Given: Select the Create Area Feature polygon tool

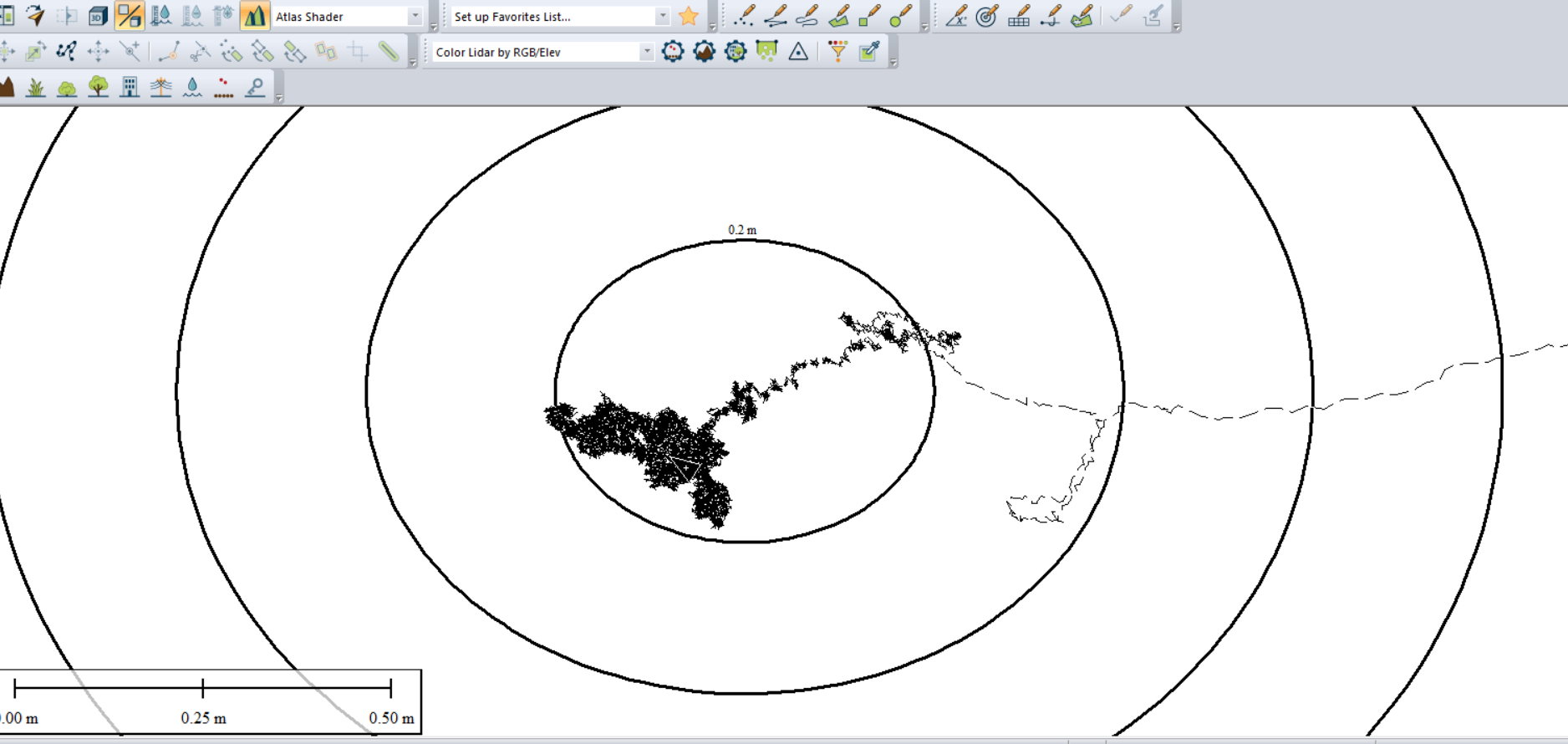Looking at the screenshot, I should (x=838, y=16).
